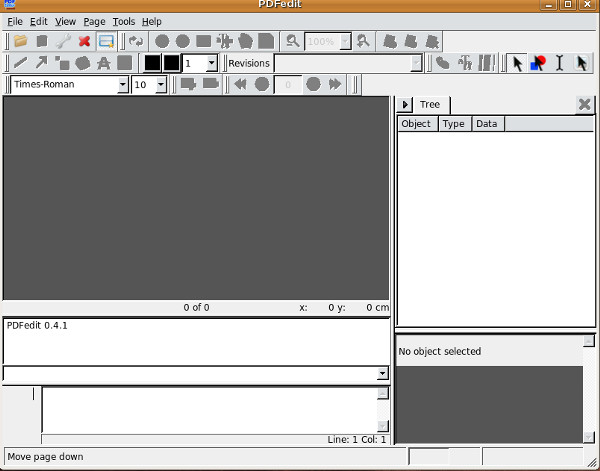Viewport: 600px width, 471px height.
Task: Click the first black color swatch
Action: pos(152,63)
